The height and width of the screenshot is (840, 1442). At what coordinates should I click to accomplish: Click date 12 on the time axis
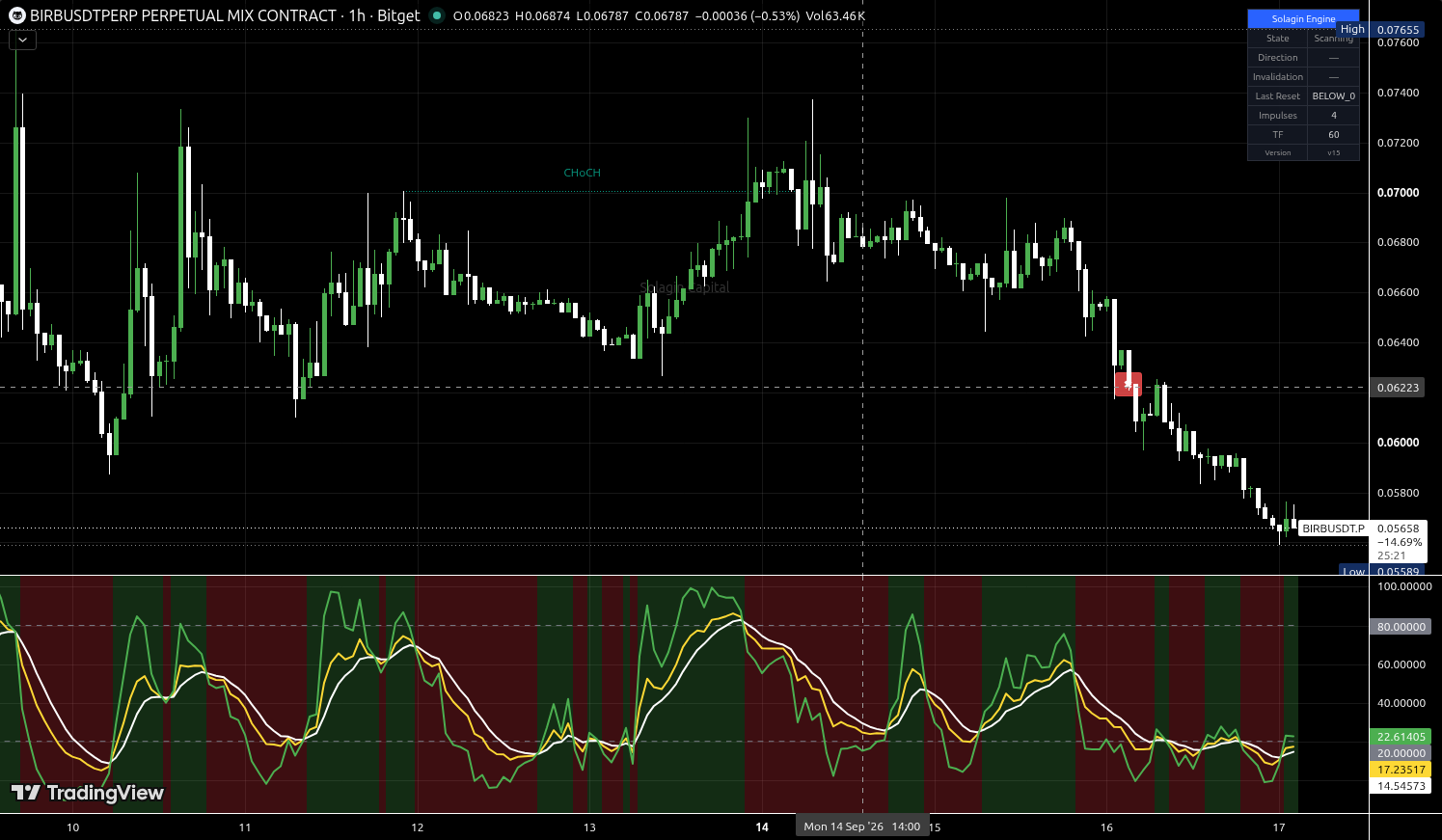(418, 827)
